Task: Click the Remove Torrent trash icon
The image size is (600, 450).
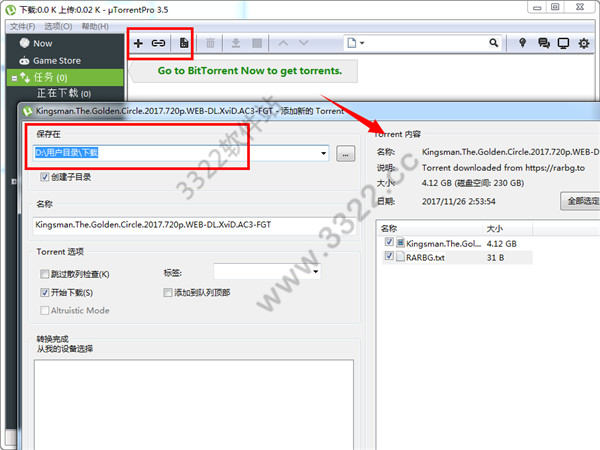Action: pyautogui.click(x=210, y=43)
